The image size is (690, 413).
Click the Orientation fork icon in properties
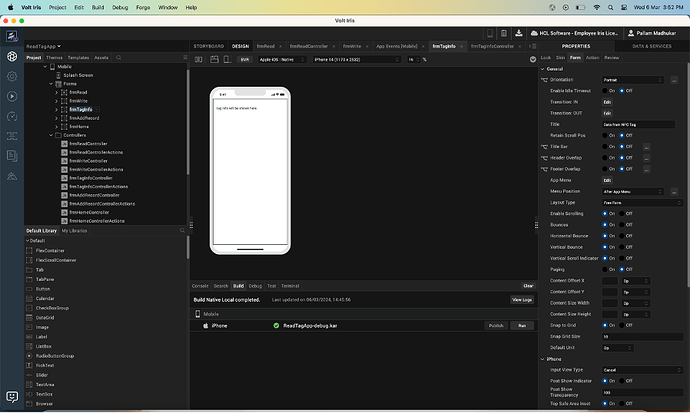point(544,80)
